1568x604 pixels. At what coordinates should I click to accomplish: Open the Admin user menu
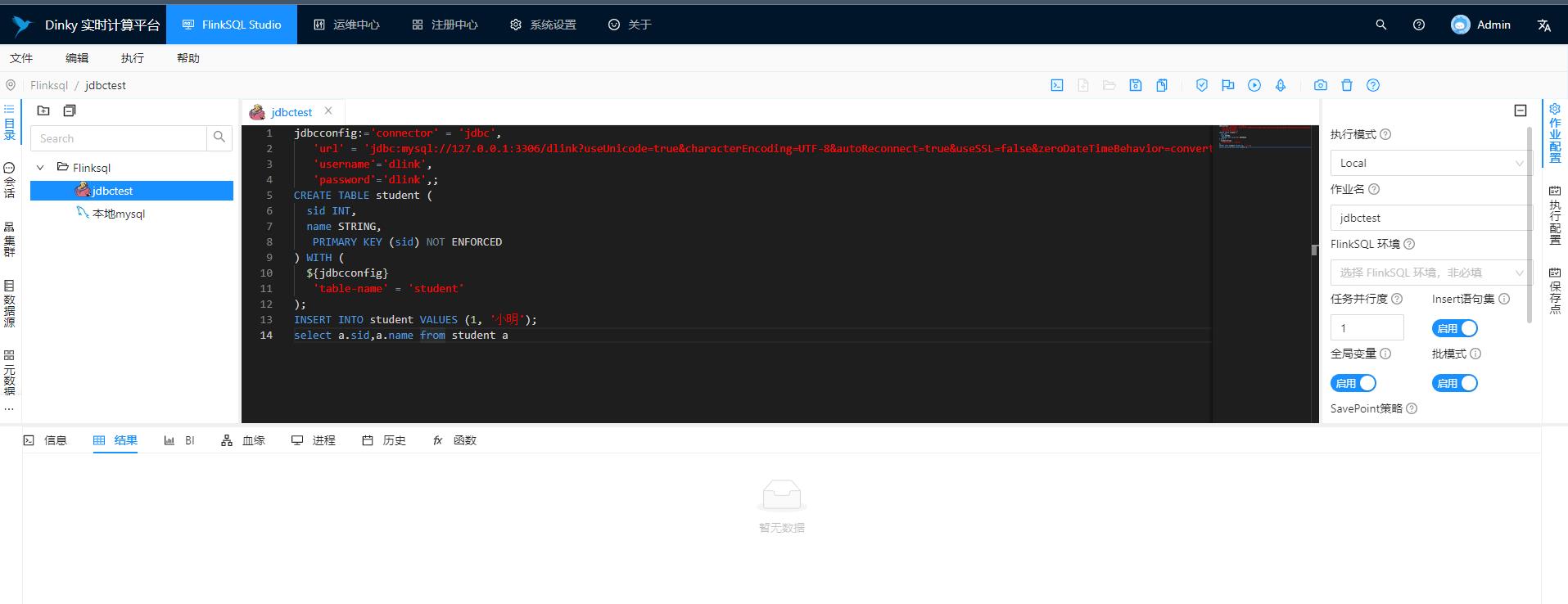[1481, 25]
